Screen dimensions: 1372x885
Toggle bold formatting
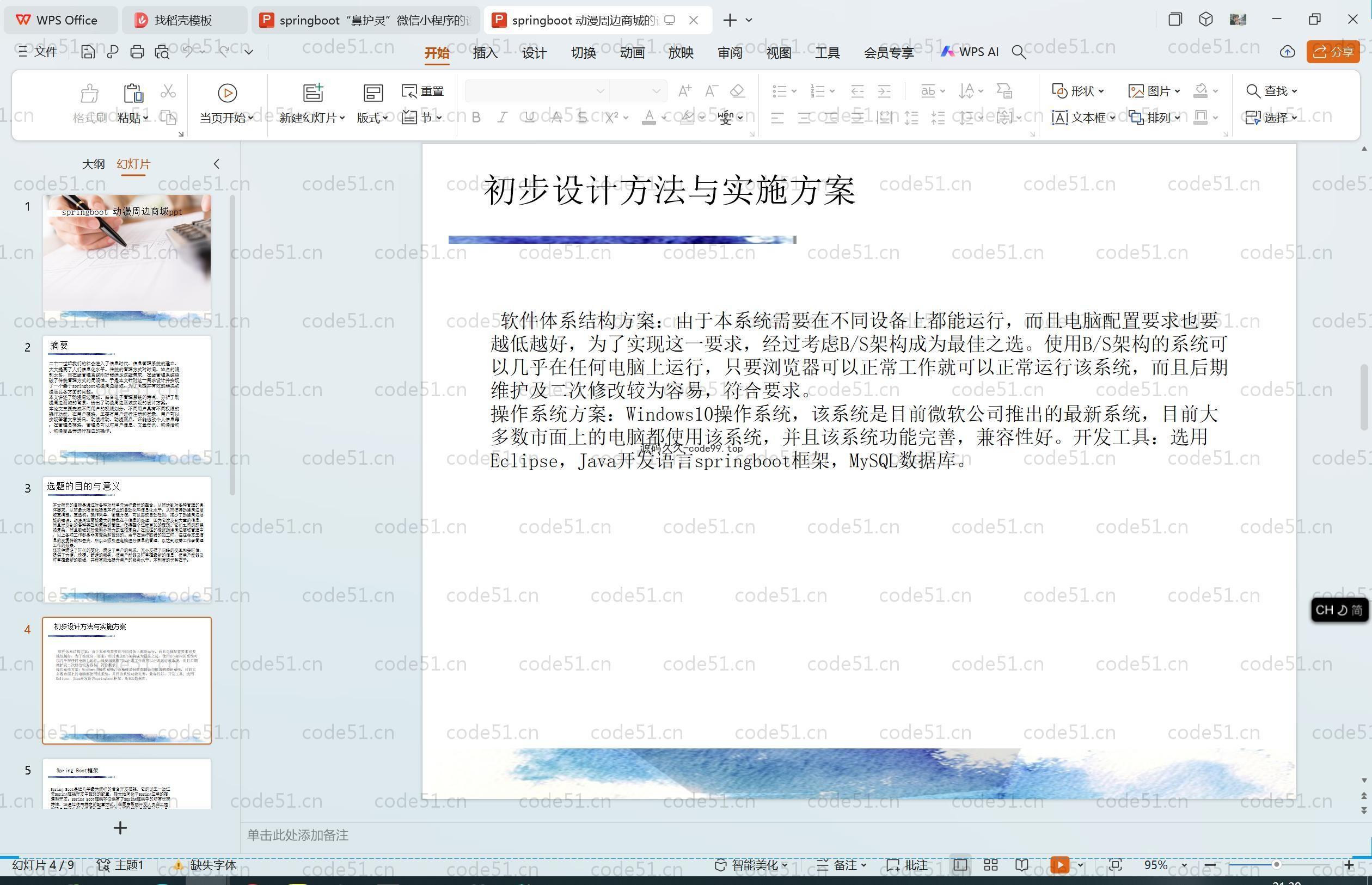(x=476, y=118)
